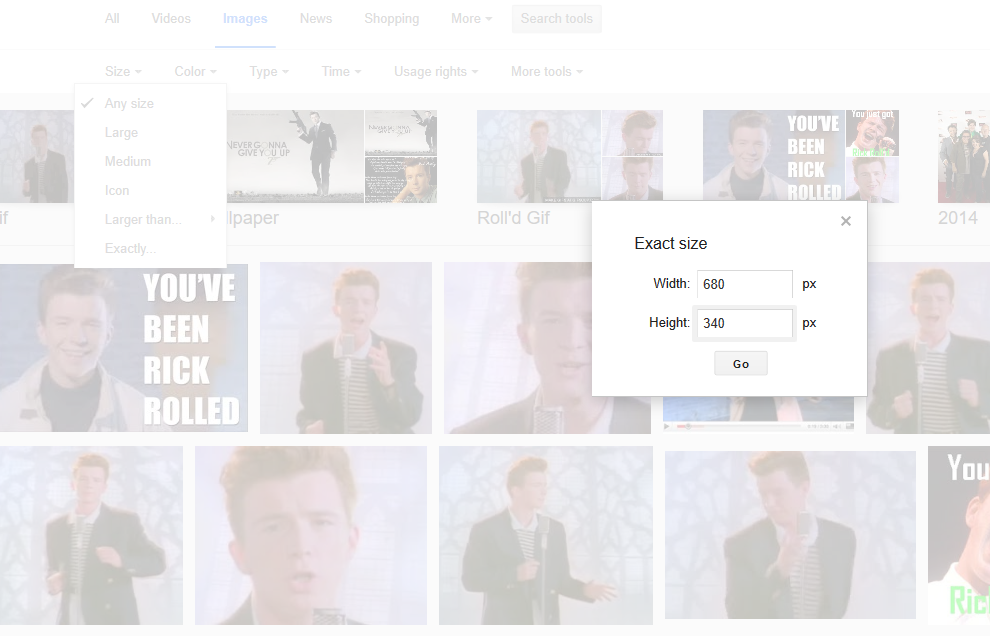Toggle the Search tools button

(556, 19)
